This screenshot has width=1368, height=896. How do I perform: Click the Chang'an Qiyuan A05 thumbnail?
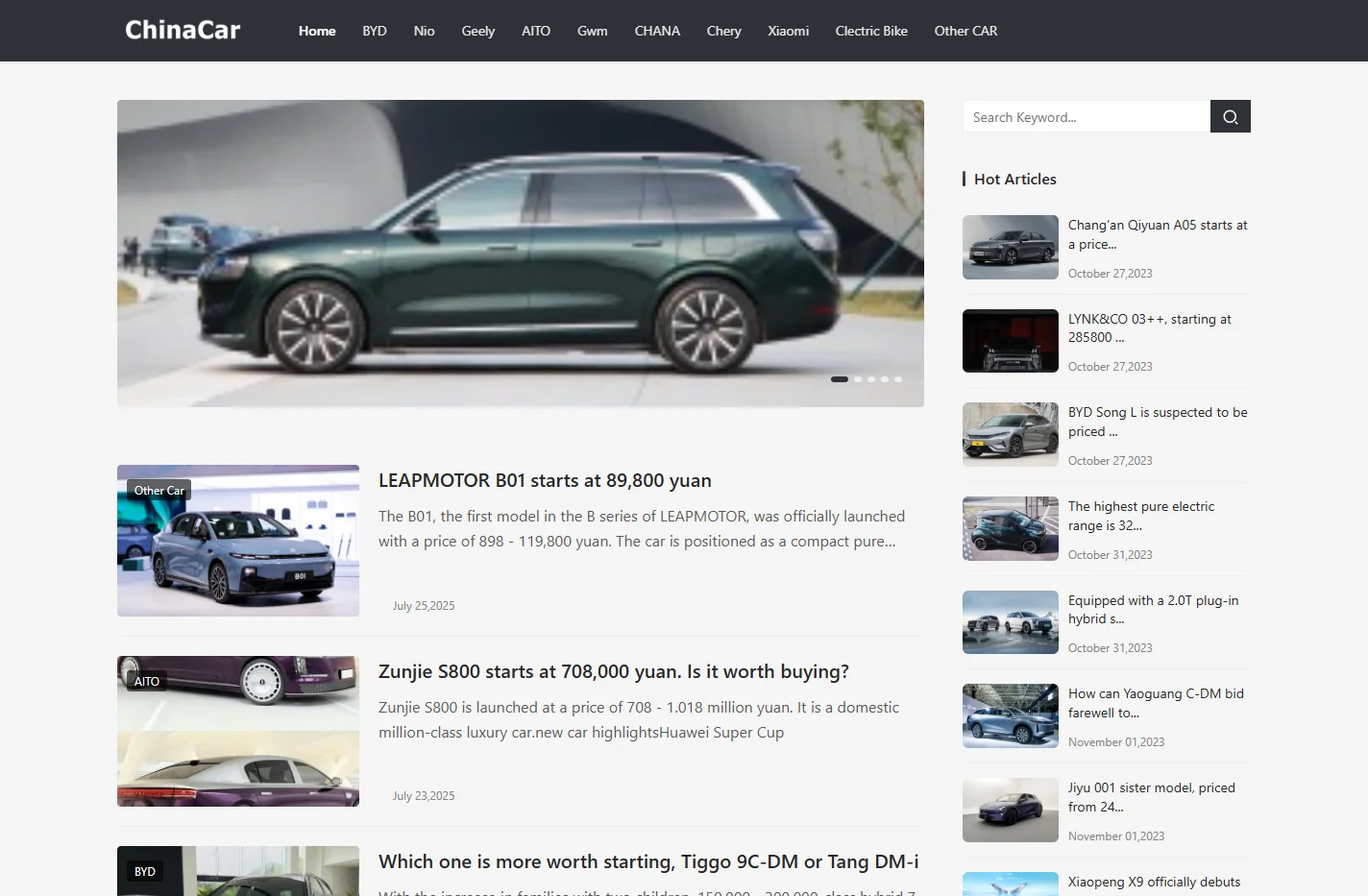coord(1011,247)
